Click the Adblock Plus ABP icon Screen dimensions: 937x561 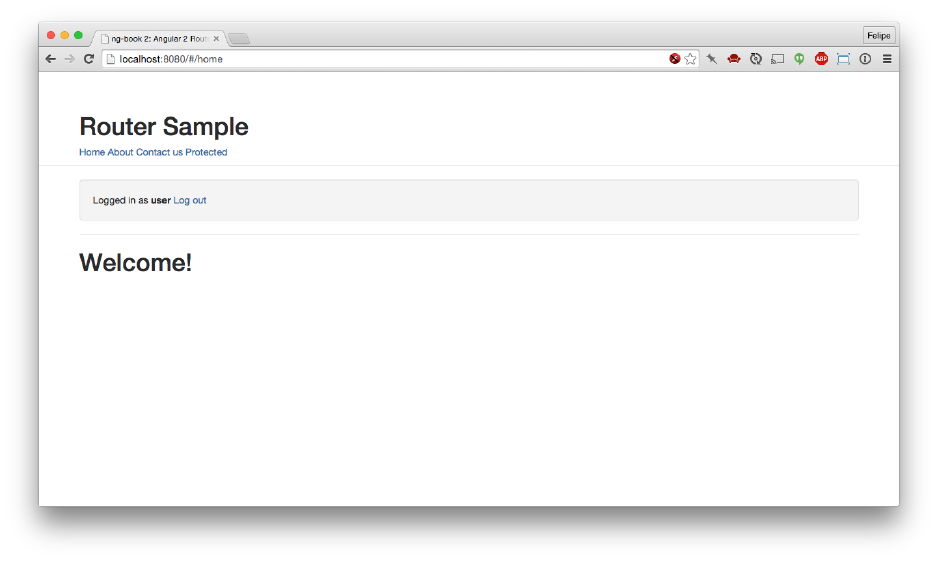click(821, 59)
